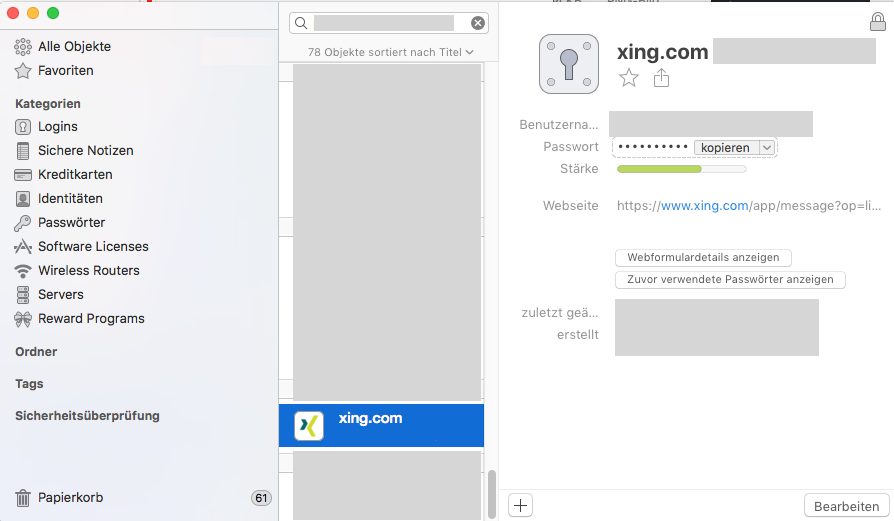Add new item with plus button
Screen dimensions: 894x521
[521, 506]
